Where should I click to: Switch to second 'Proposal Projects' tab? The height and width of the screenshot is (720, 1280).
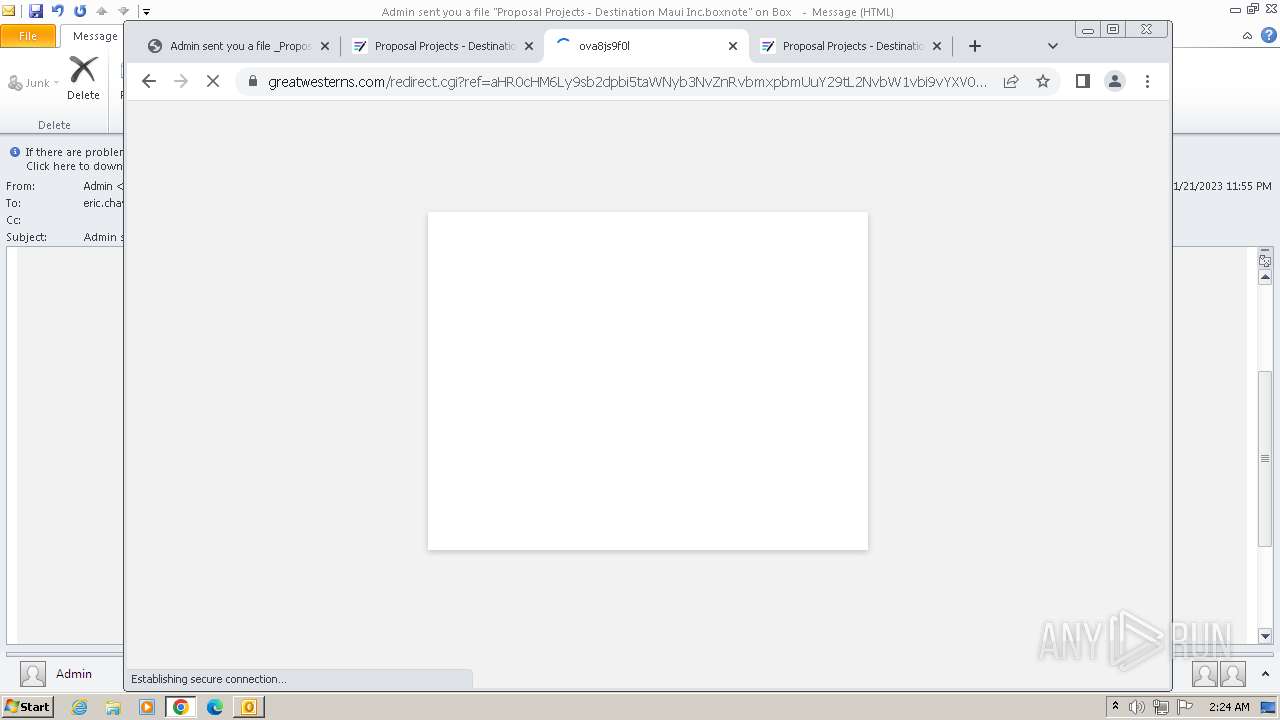click(x=442, y=46)
